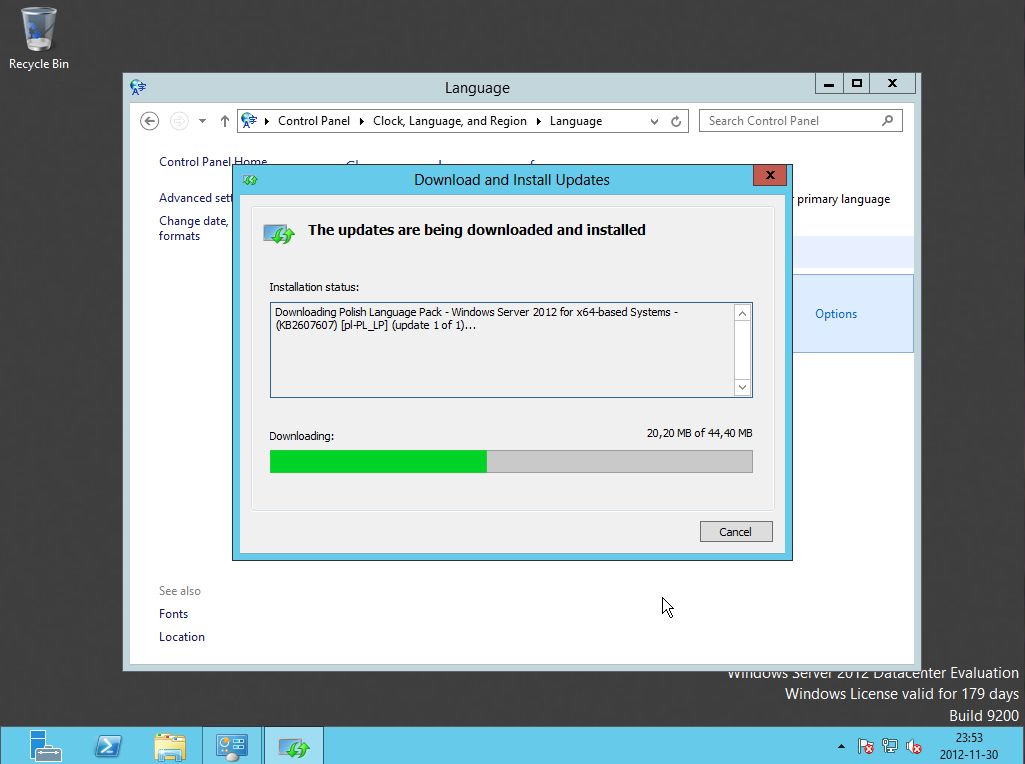Click the muted volume tray icon
The width and height of the screenshot is (1025, 764).
914,746
